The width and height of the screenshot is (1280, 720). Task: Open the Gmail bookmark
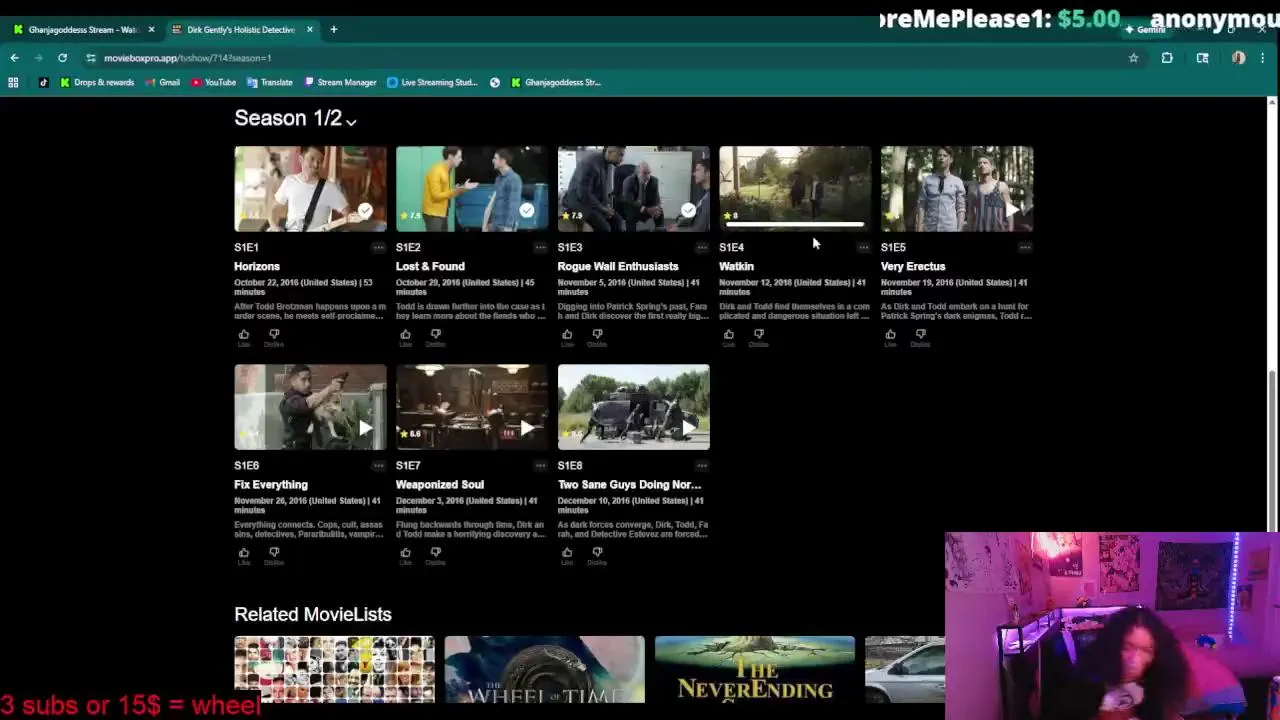coord(162,82)
